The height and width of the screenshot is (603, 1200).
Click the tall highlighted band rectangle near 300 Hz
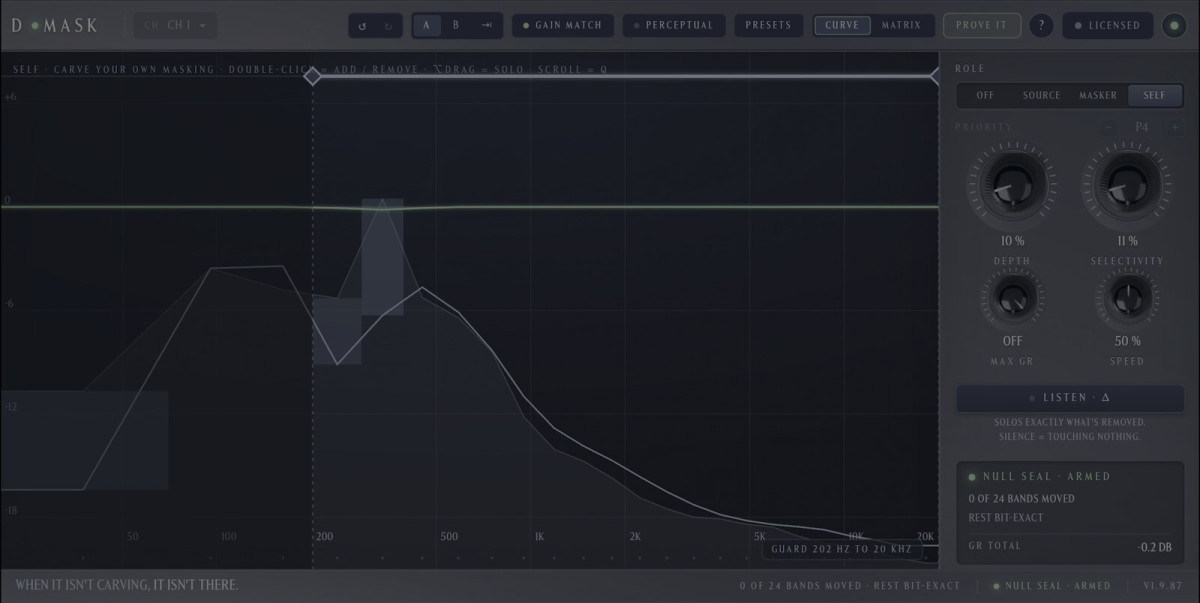pyautogui.click(x=382, y=257)
